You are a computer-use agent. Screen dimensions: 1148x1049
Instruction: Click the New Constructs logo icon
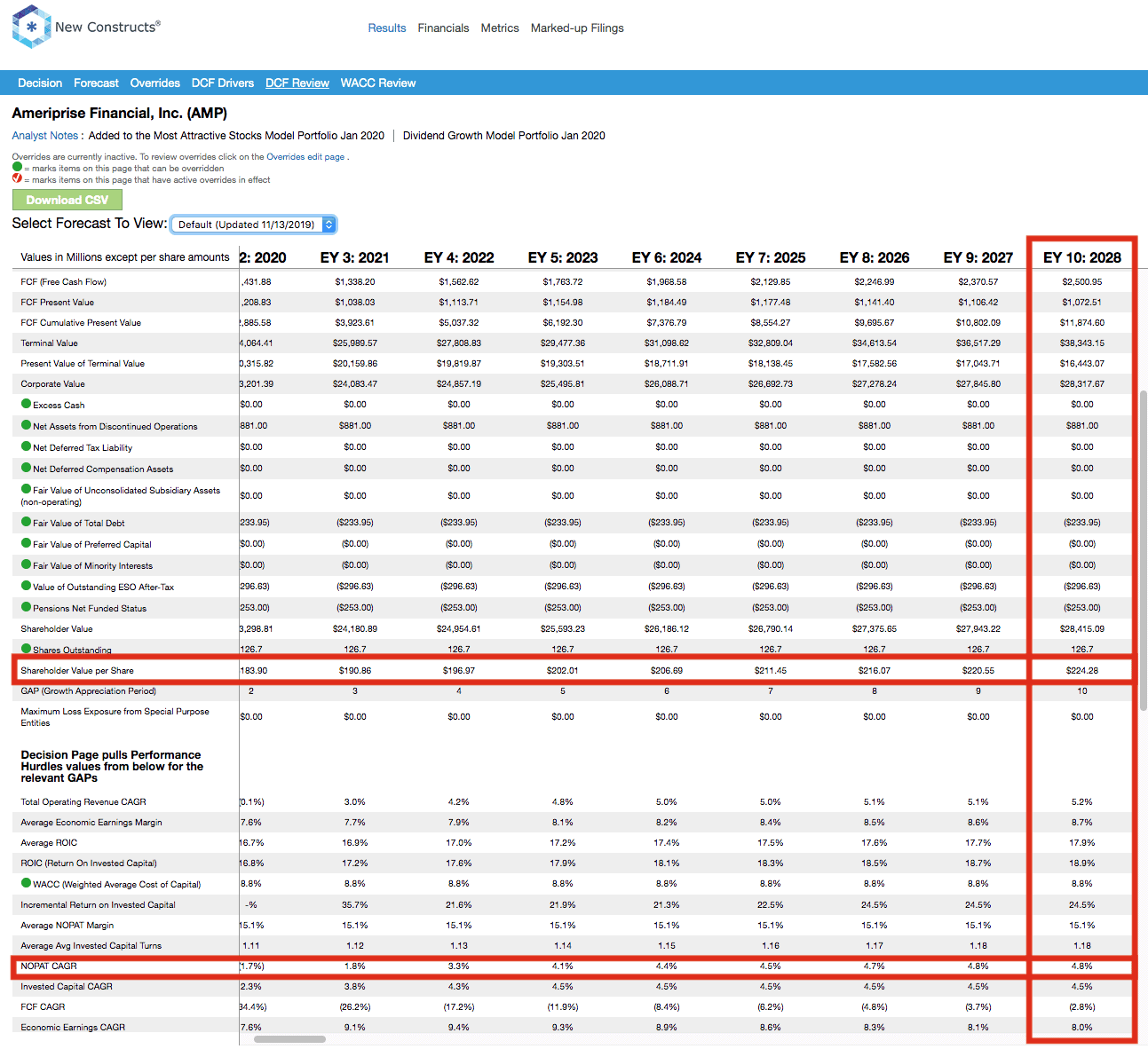[x=31, y=27]
